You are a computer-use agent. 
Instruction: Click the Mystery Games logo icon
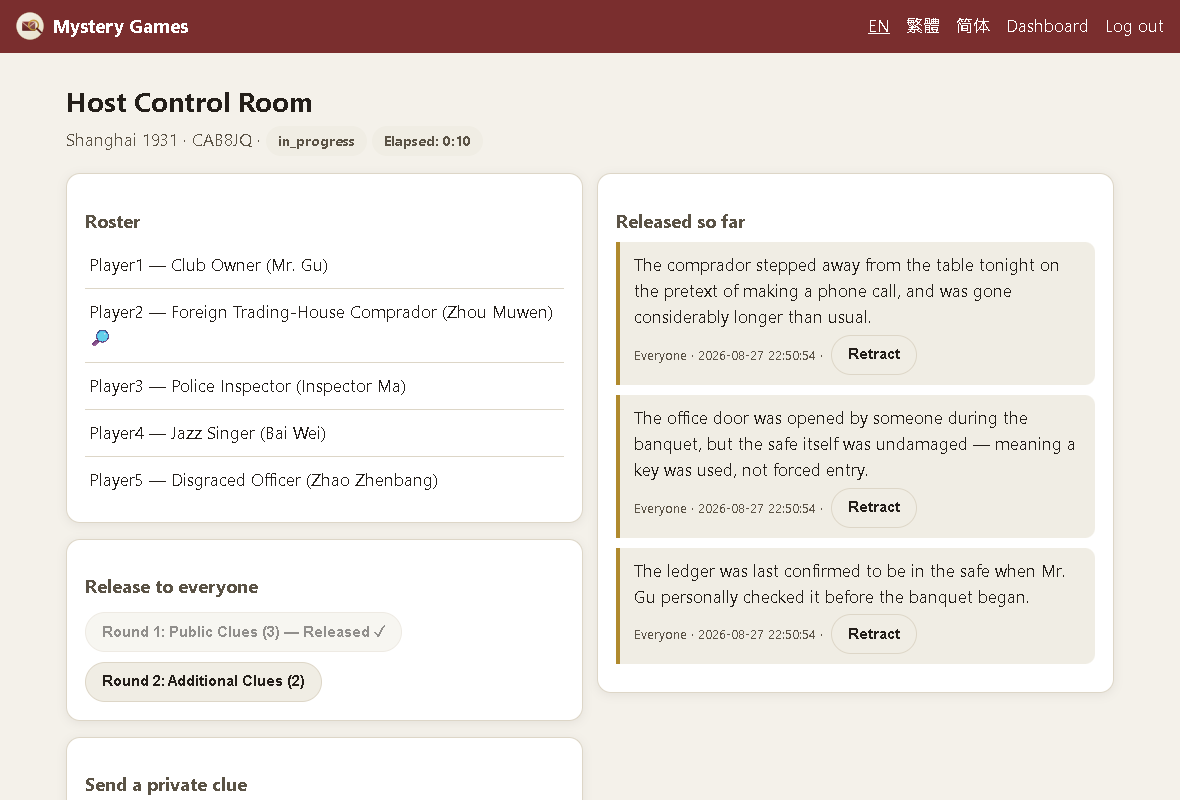pyautogui.click(x=30, y=26)
